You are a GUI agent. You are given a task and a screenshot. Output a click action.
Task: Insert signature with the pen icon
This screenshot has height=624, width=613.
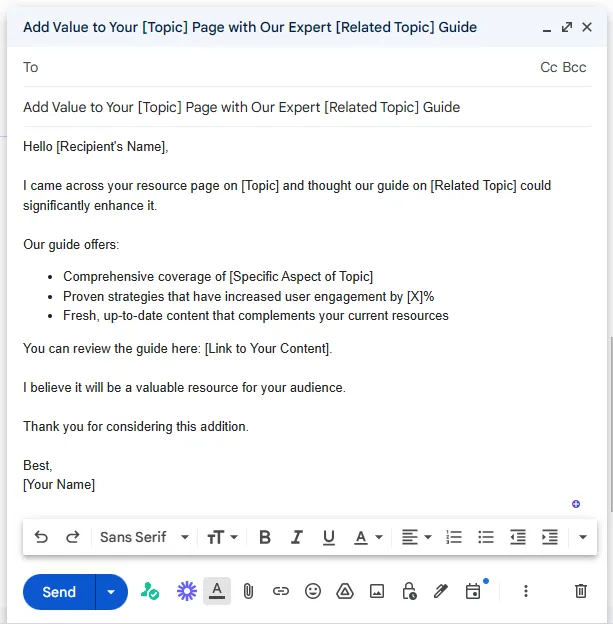[x=441, y=591]
